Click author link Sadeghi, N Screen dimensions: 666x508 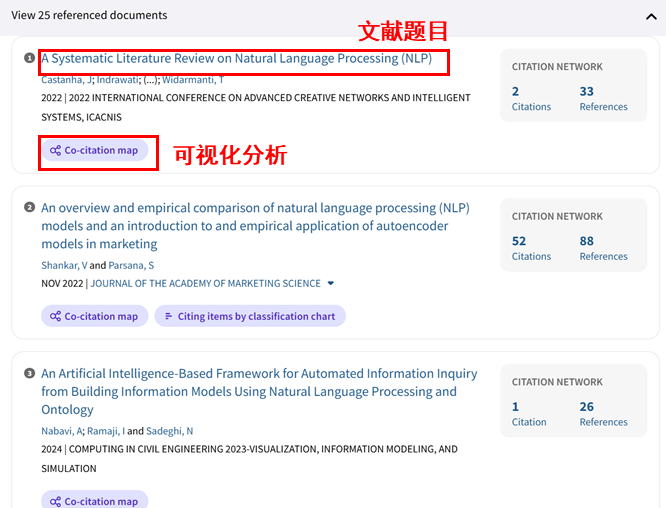[170, 431]
